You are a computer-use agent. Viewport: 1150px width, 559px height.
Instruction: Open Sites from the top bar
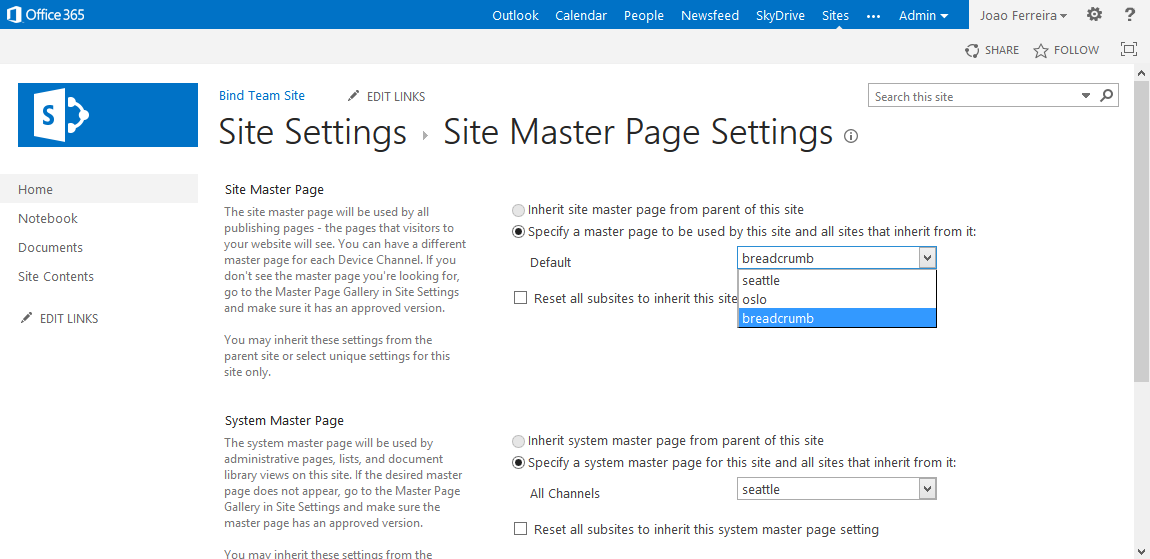point(835,15)
